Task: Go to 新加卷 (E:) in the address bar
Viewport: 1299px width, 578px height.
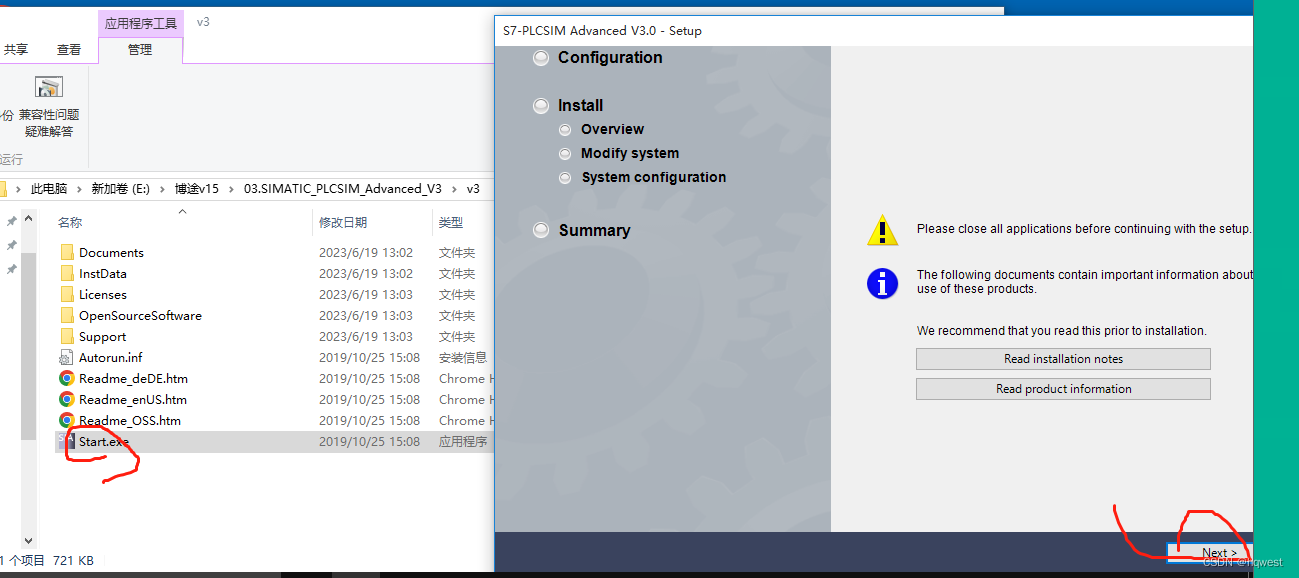Action: 121,188
